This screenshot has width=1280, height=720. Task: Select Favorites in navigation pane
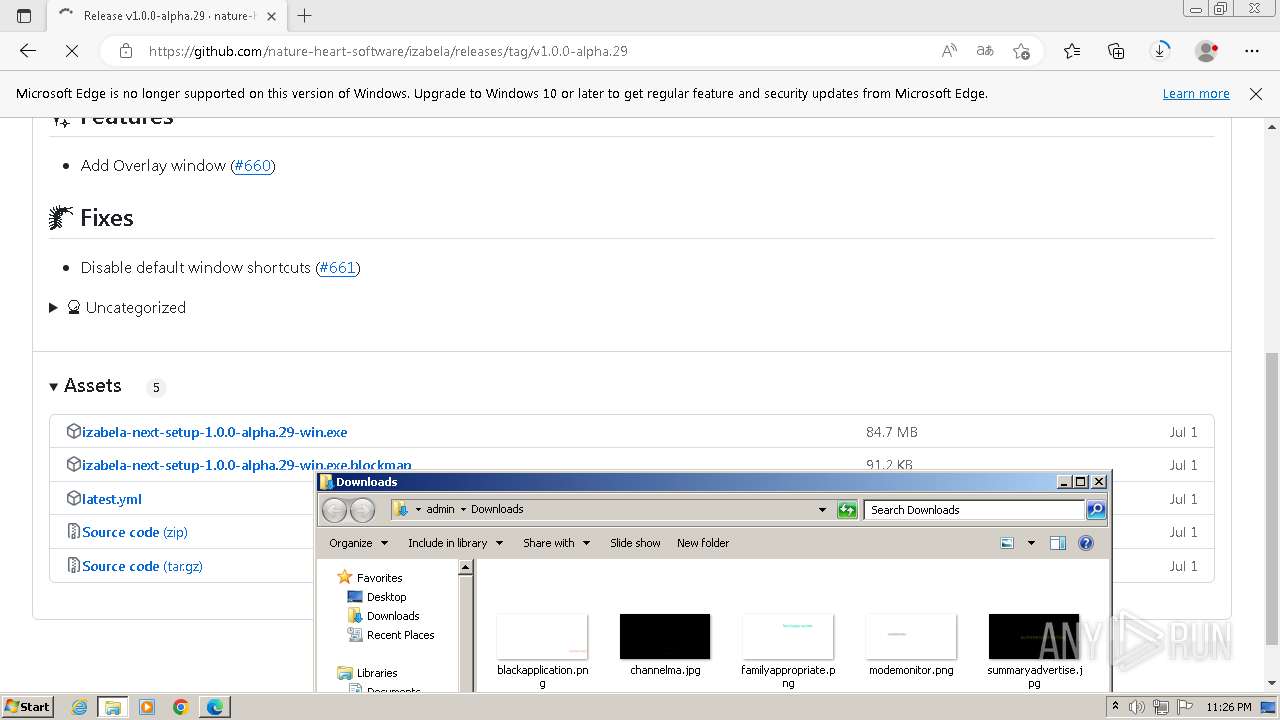[379, 578]
